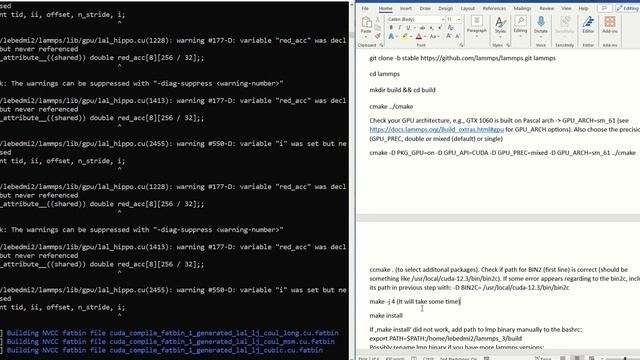Open Styles pane launcher
Viewport: 640px width, 360px height.
(508, 45)
